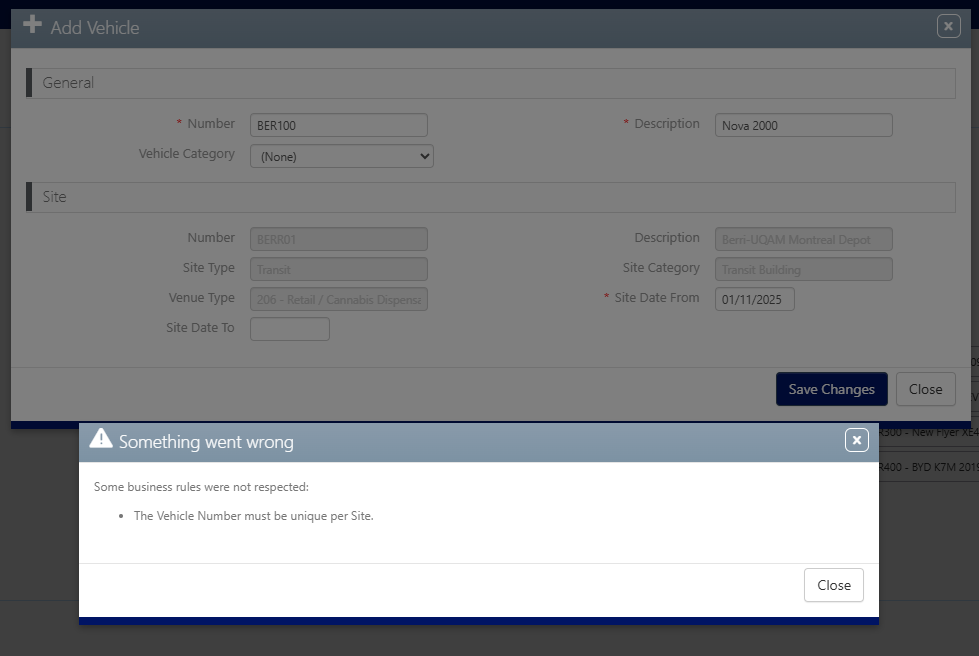Viewport: 979px width, 656px height.
Task: Click the Vehicle Number unique error message
Action: pyautogui.click(x=253, y=516)
